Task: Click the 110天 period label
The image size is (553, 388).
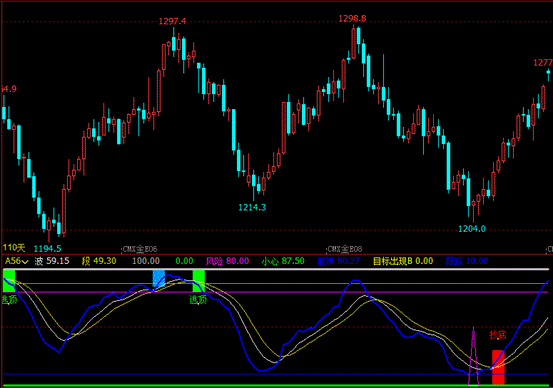Action: pyautogui.click(x=14, y=248)
